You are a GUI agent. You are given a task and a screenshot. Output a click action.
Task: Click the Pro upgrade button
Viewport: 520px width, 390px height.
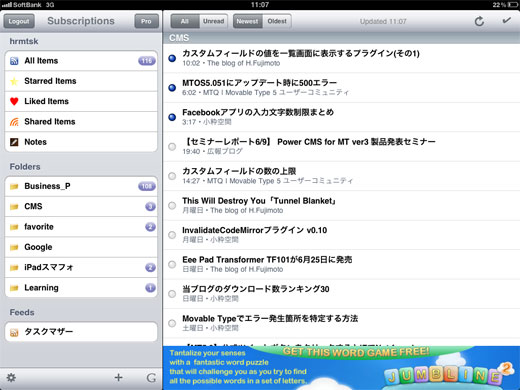146,21
